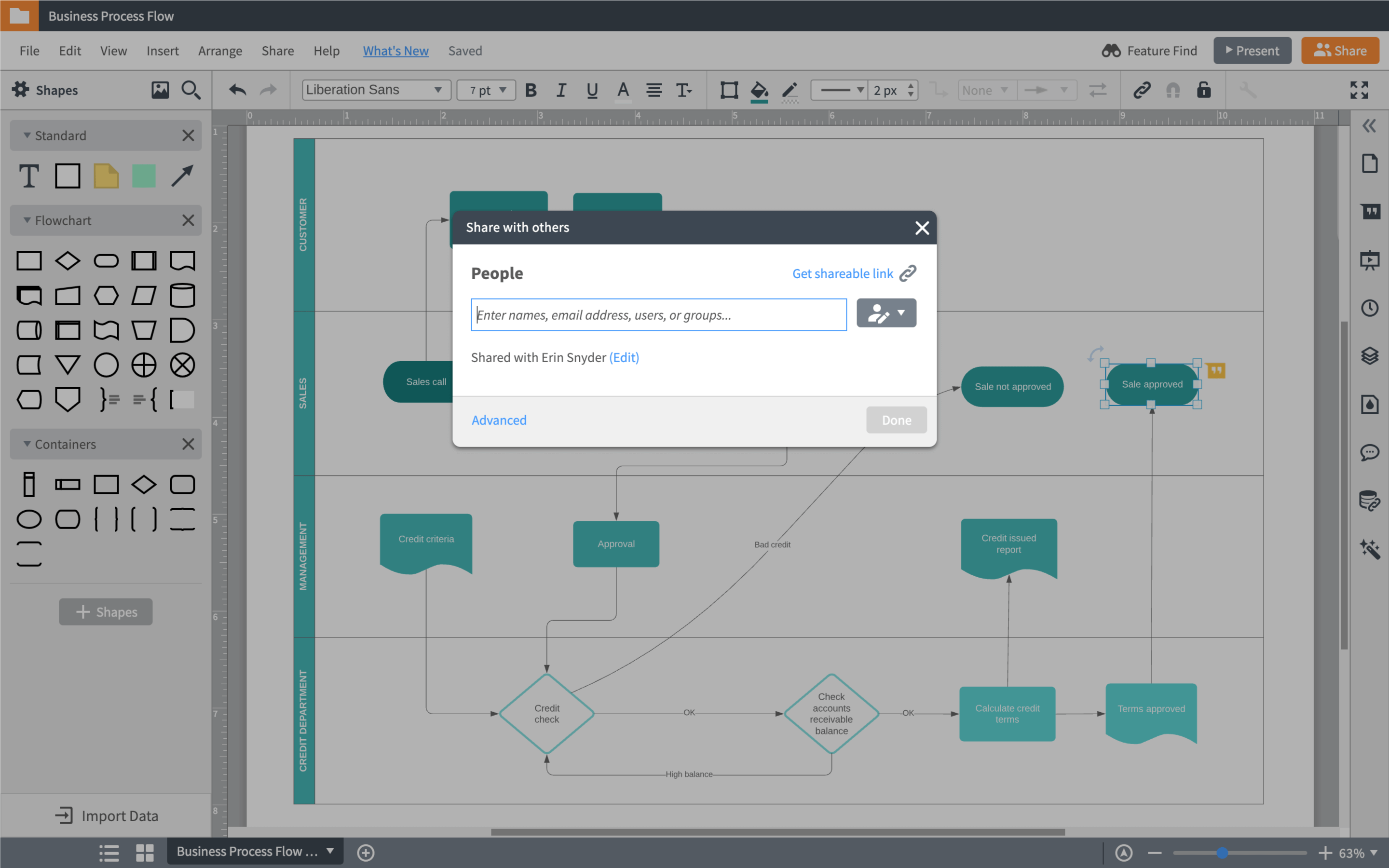Click the Advanced link
Image resolution: width=1389 pixels, height=868 pixels.
click(499, 420)
